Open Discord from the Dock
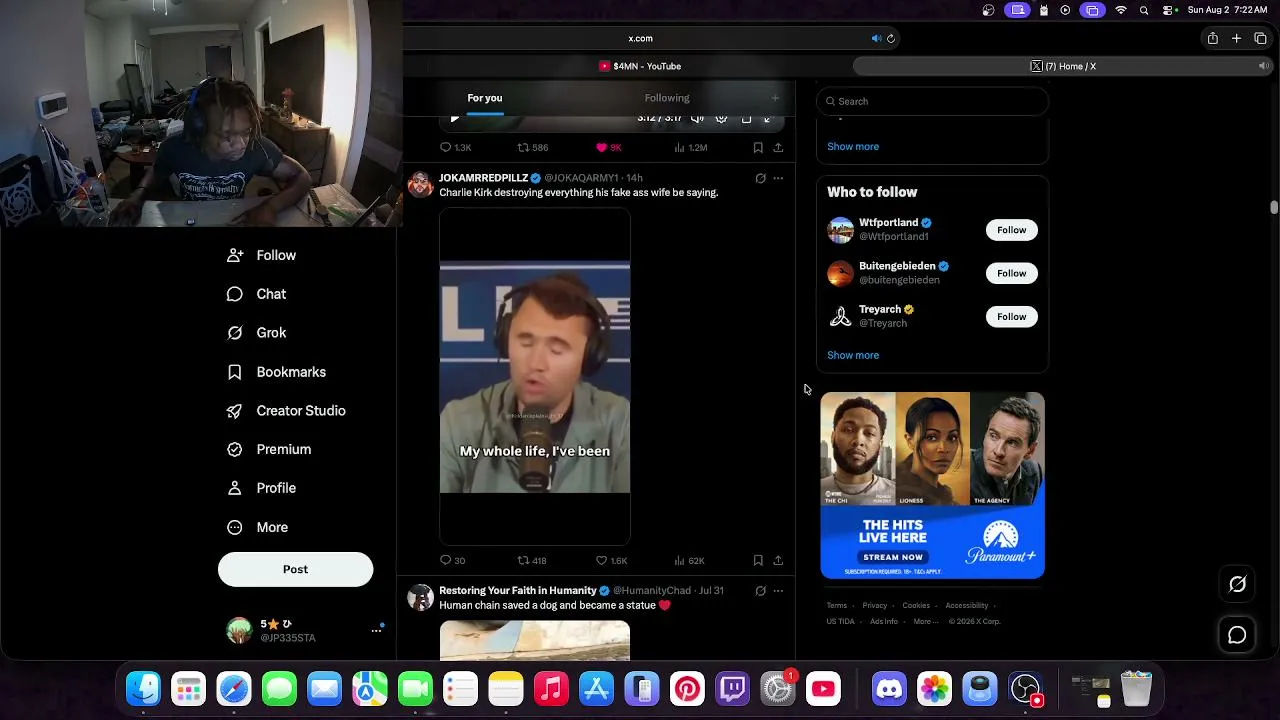This screenshot has height=720, width=1280. (x=888, y=689)
